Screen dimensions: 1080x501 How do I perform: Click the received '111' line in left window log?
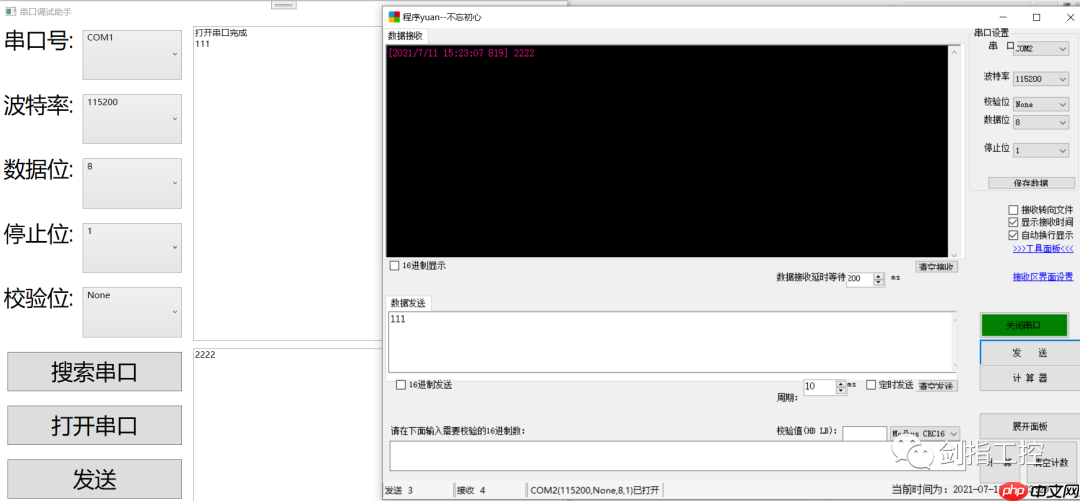(202, 44)
